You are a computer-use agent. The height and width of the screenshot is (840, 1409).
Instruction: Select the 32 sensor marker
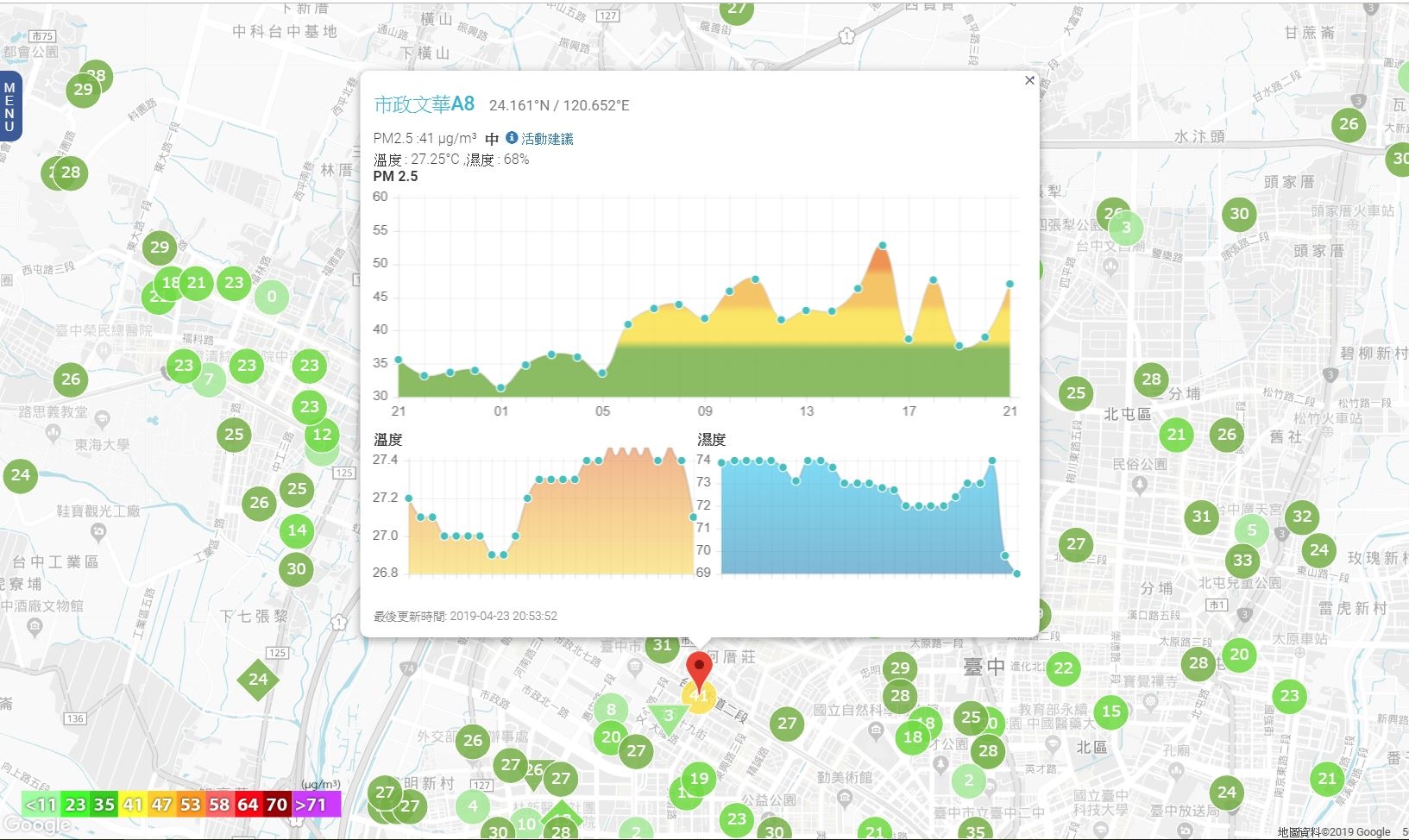(1302, 517)
